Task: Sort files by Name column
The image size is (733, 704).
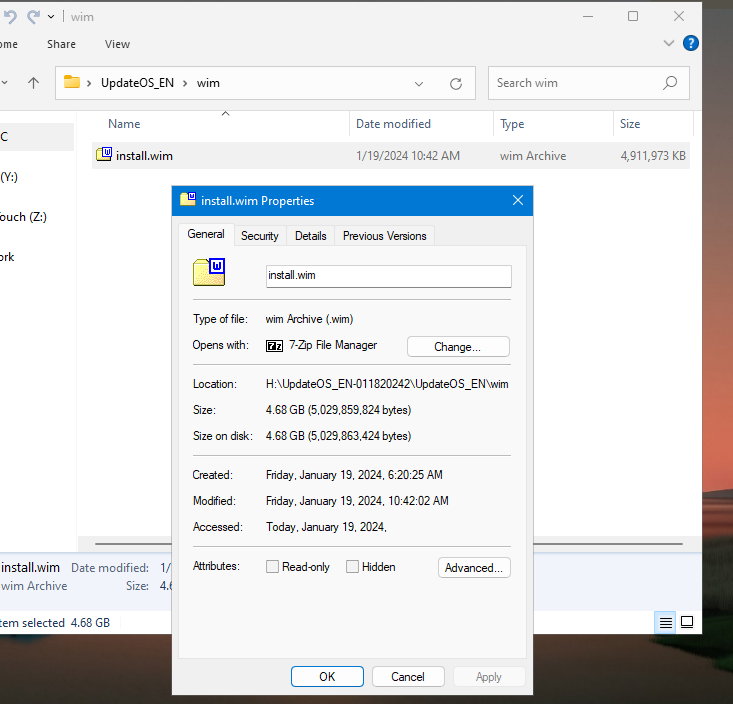Action: point(124,124)
